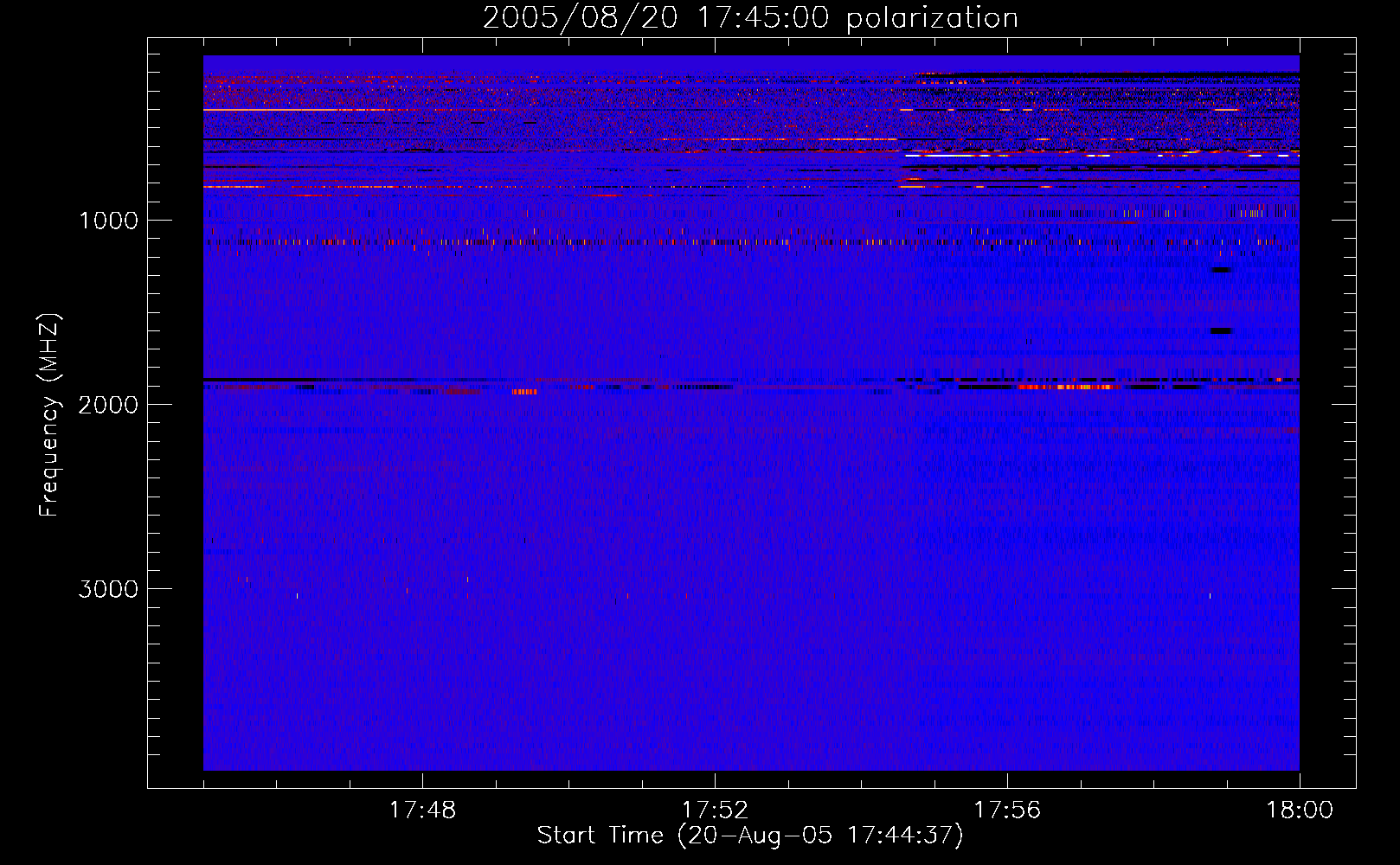The height and width of the screenshot is (865, 1400).
Task: Click the 'Start Time (20-Aug-05 17:44:37)' caption
Action: 750,836
